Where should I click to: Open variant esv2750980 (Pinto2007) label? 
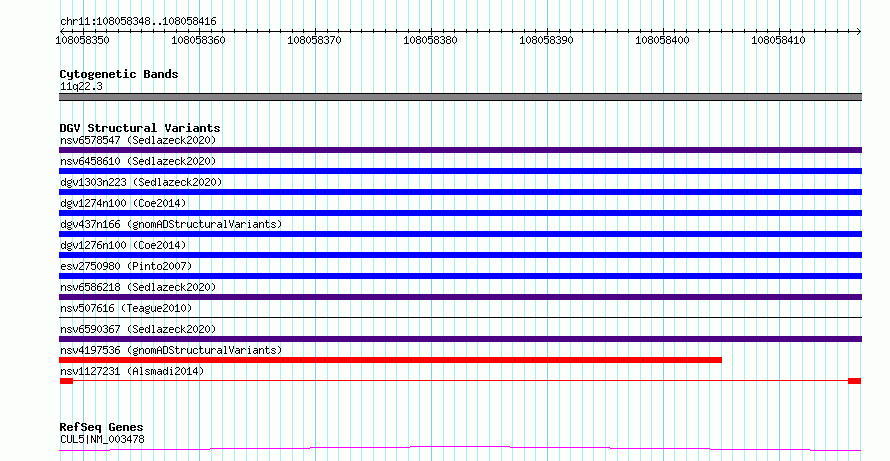click(126, 266)
